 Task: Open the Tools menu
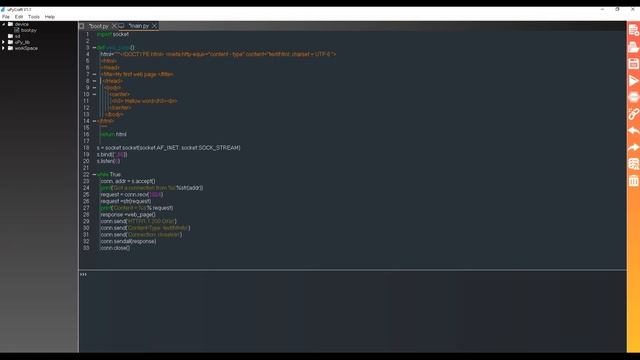pyautogui.click(x=34, y=17)
